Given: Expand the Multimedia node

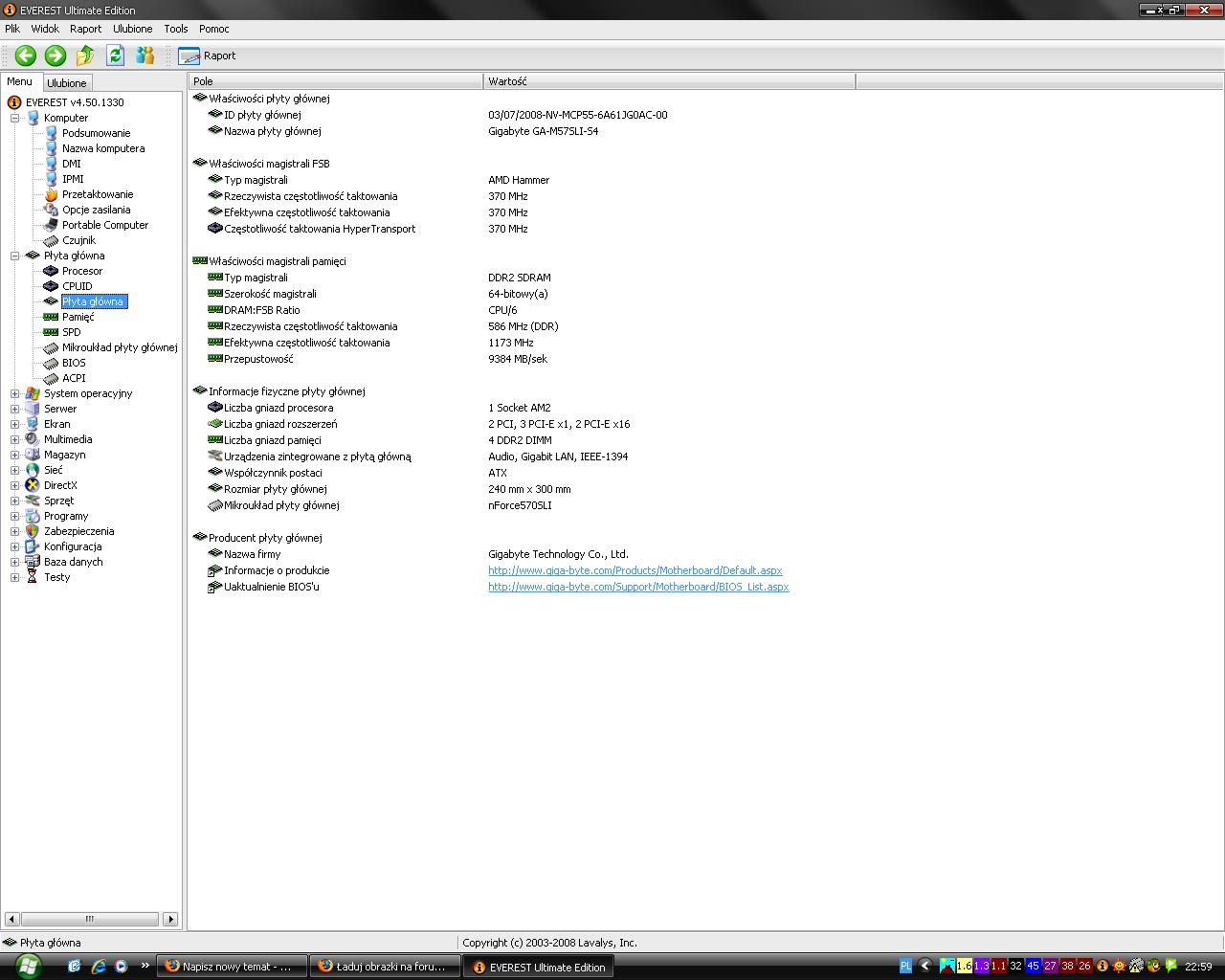Looking at the screenshot, I should click(x=14, y=439).
